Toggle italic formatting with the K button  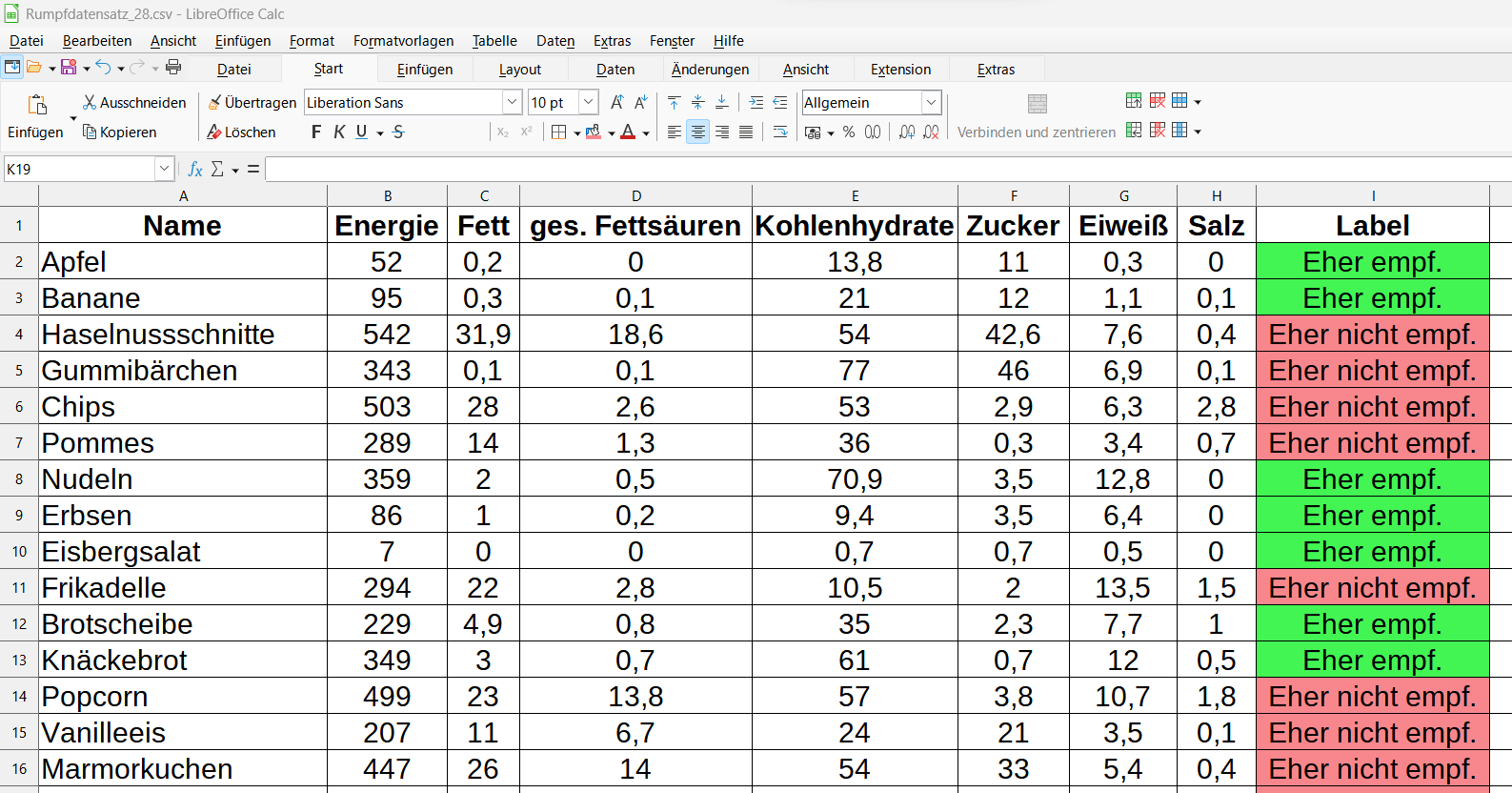coord(339,132)
